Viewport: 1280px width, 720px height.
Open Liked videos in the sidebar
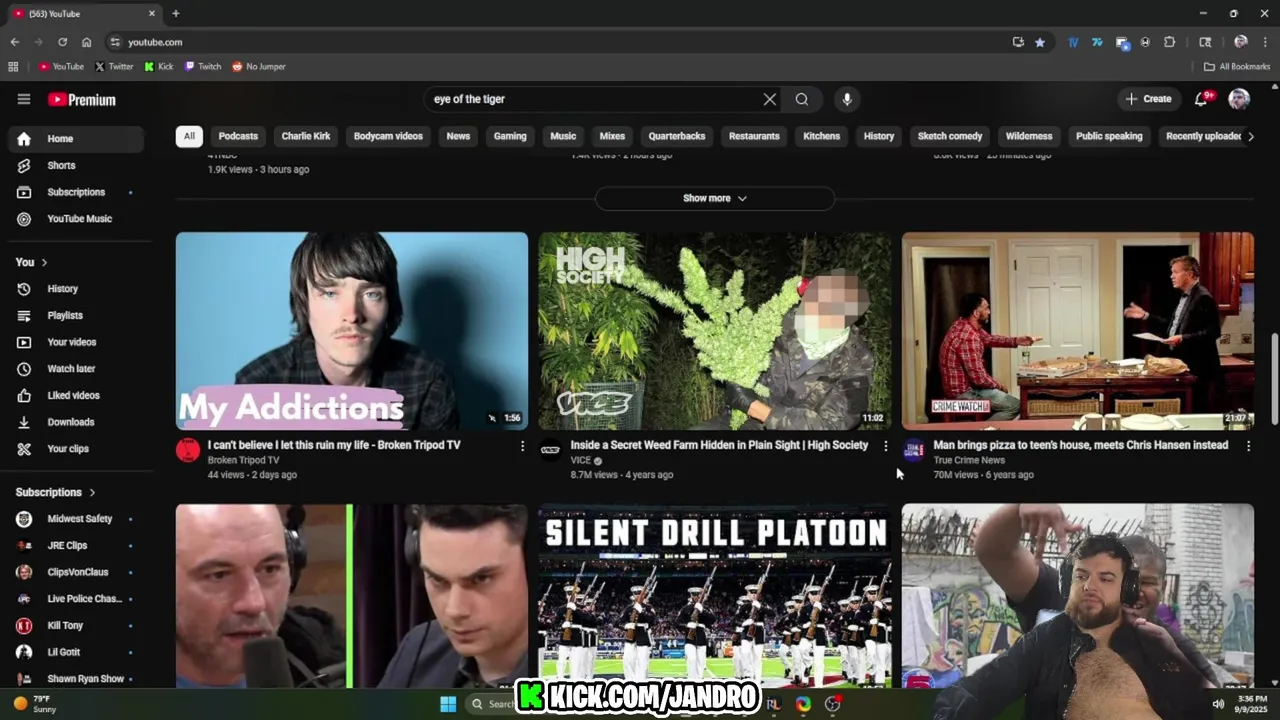76,395
